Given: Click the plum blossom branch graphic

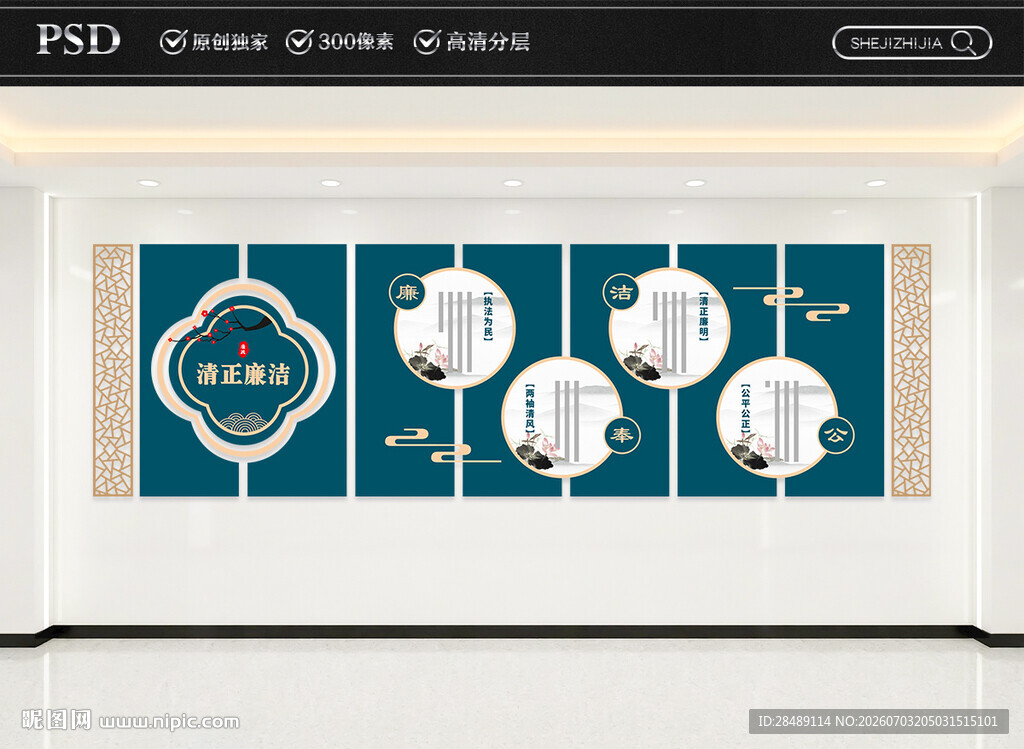Looking at the screenshot, I should pyautogui.click(x=219, y=323).
